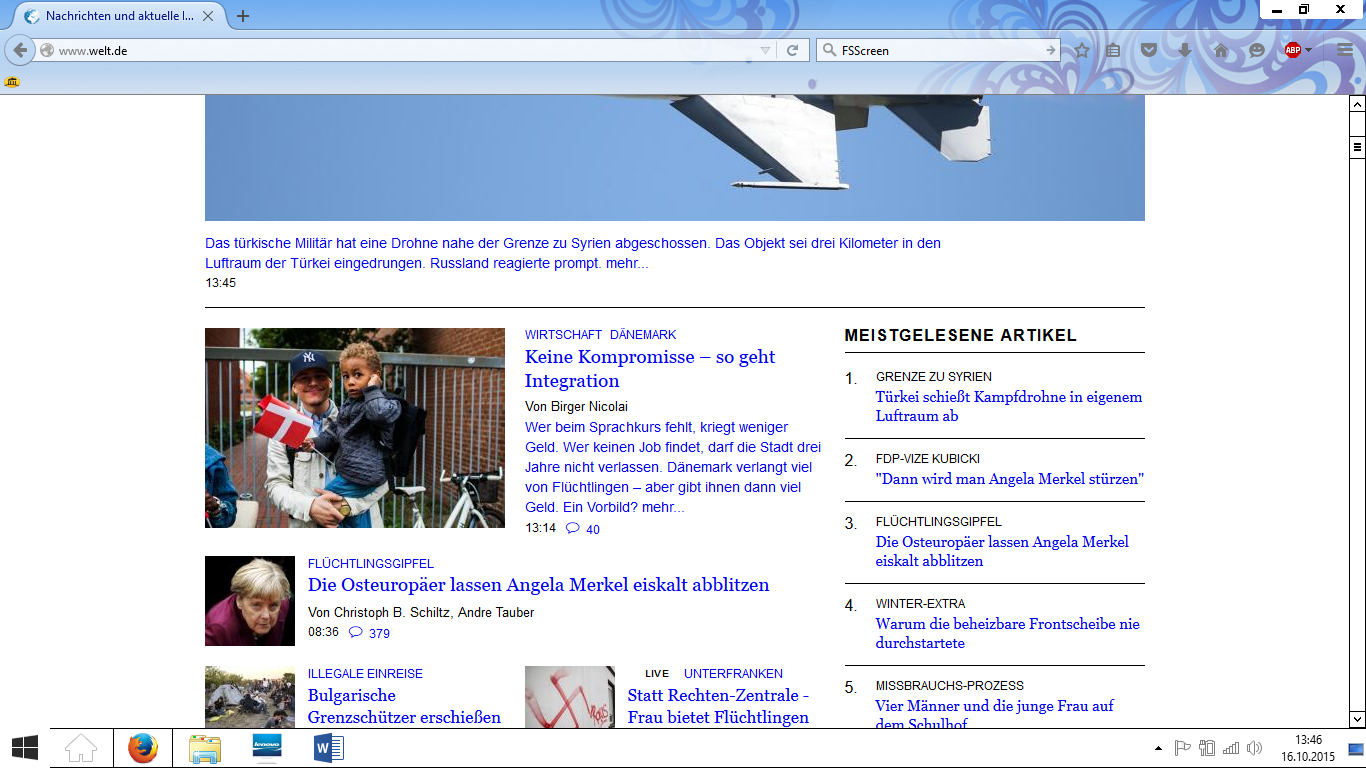The height and width of the screenshot is (768, 1366).
Task: Click comment bubble icon showing 40
Action: click(x=573, y=528)
